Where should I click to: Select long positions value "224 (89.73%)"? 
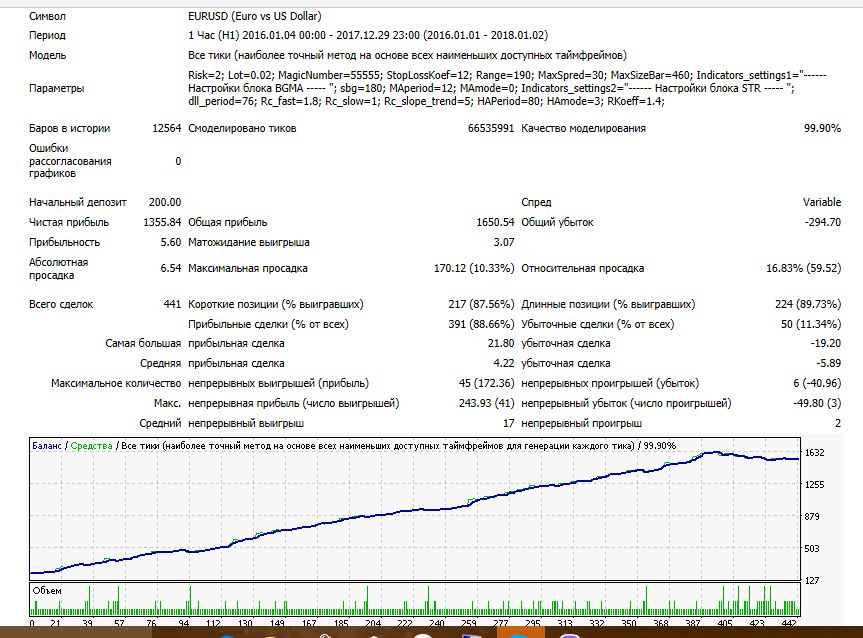[x=808, y=304]
